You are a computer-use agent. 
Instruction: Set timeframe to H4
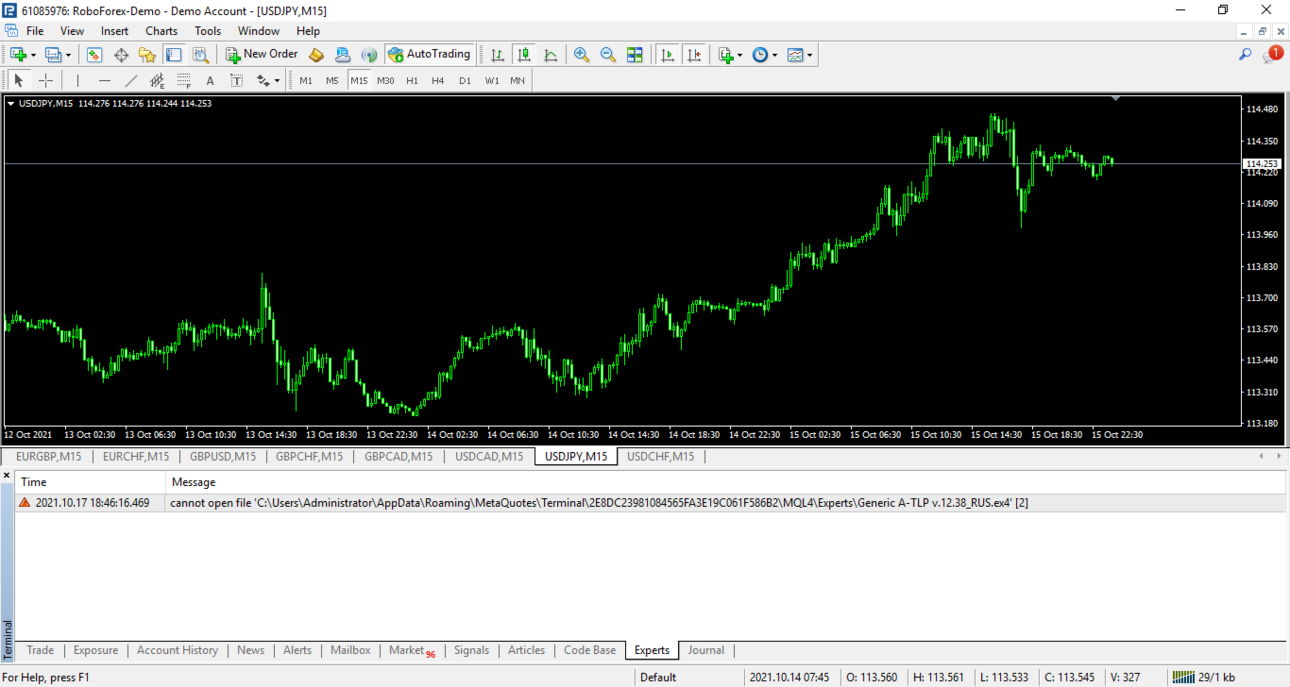[x=438, y=80]
